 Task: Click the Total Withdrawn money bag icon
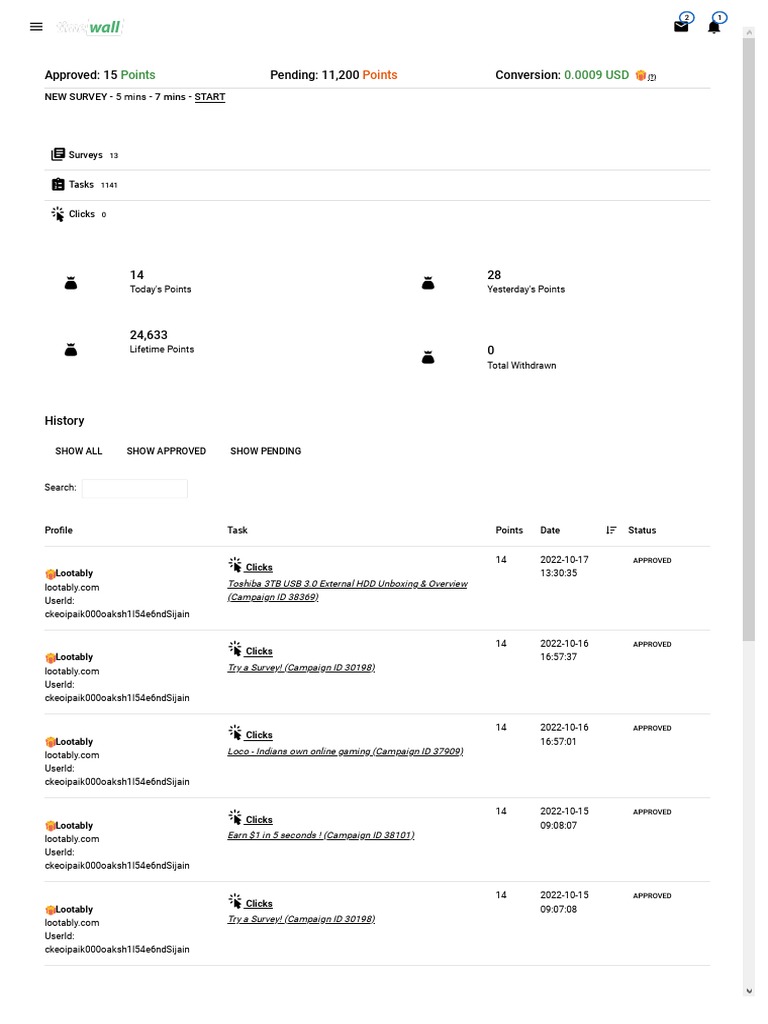click(428, 358)
